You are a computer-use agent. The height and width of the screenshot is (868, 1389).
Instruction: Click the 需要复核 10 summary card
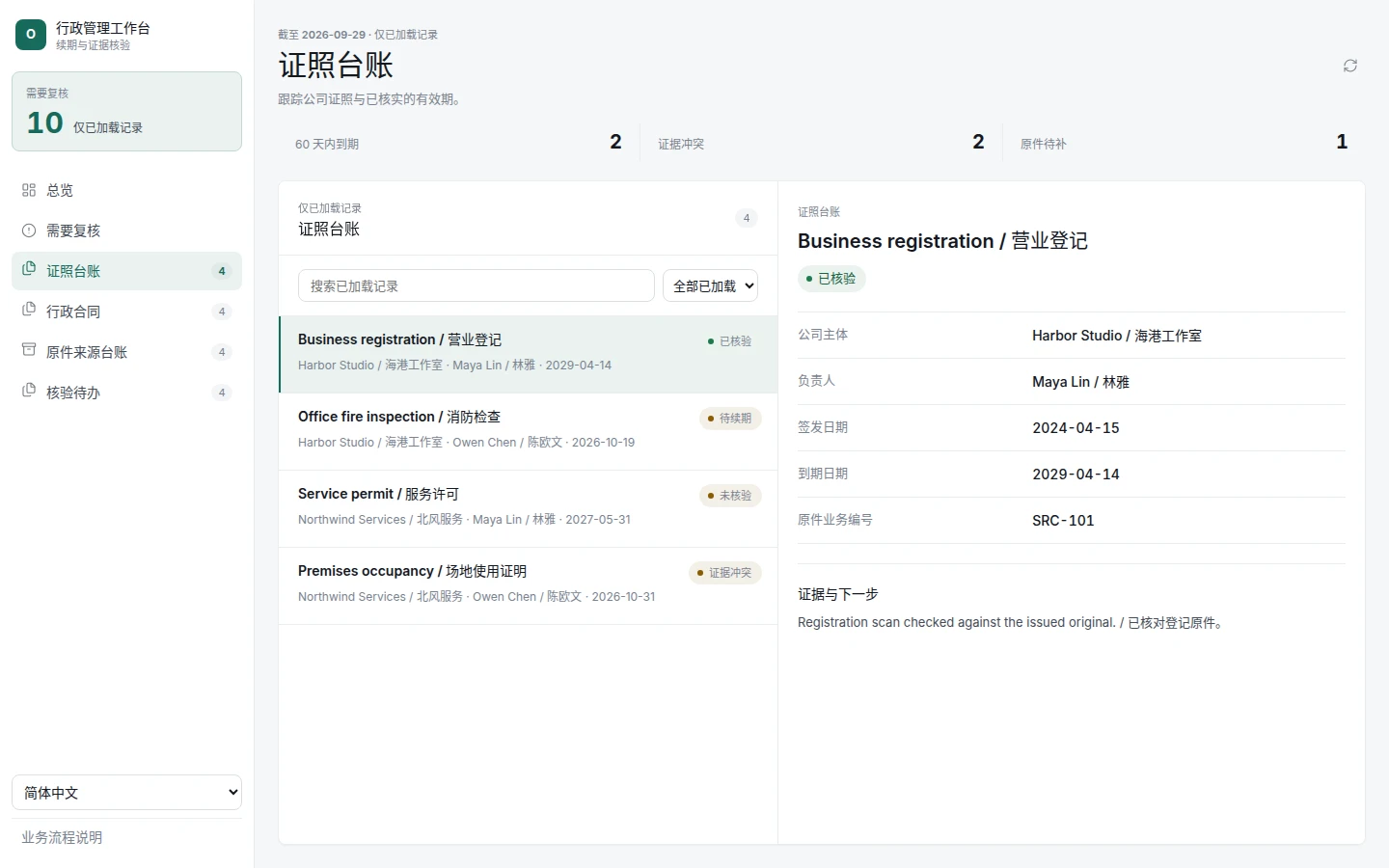click(126, 111)
